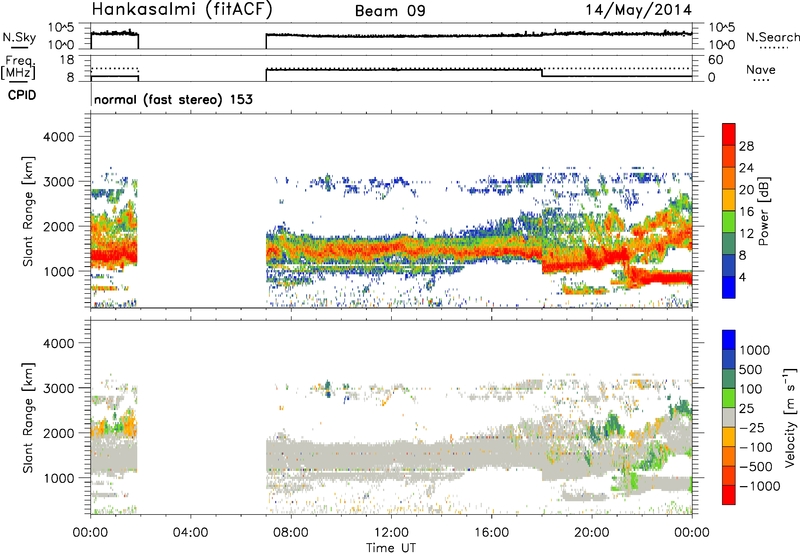Click the date "14/May/2014"
Image resolution: width=800 pixels, height=554 pixels.
point(638,10)
